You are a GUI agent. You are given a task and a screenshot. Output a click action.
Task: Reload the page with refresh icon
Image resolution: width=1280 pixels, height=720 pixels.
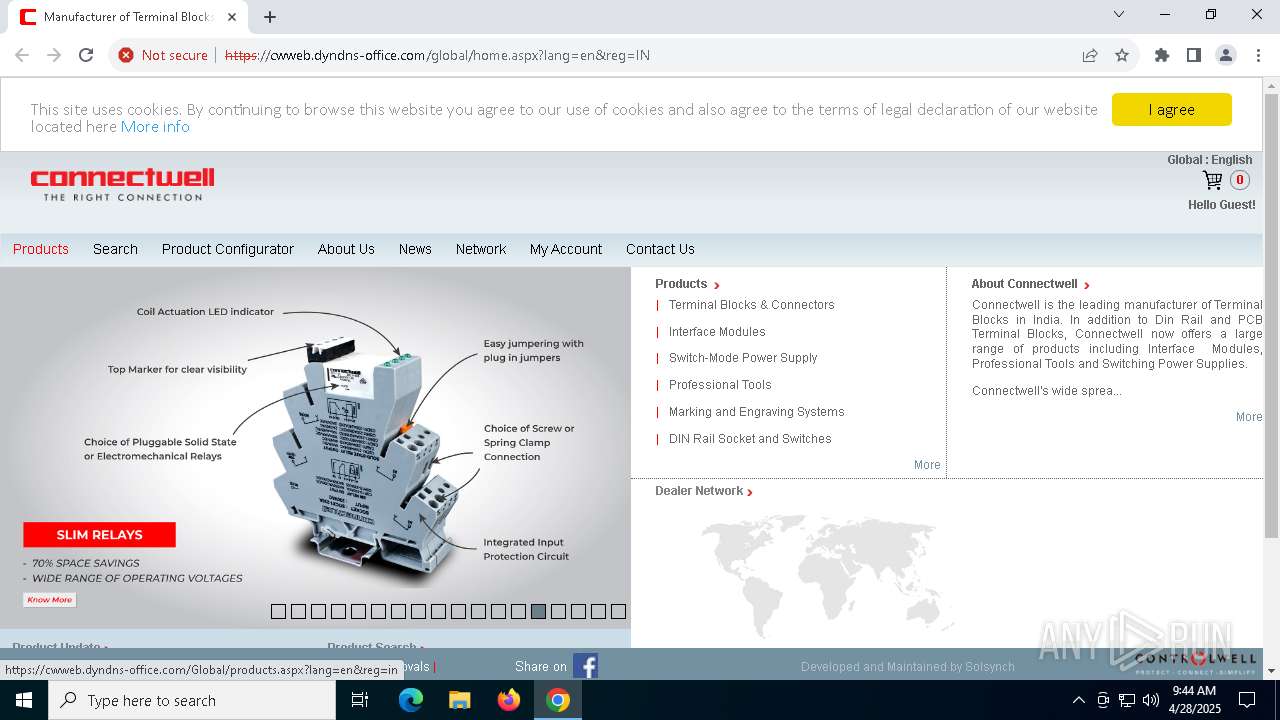point(86,55)
